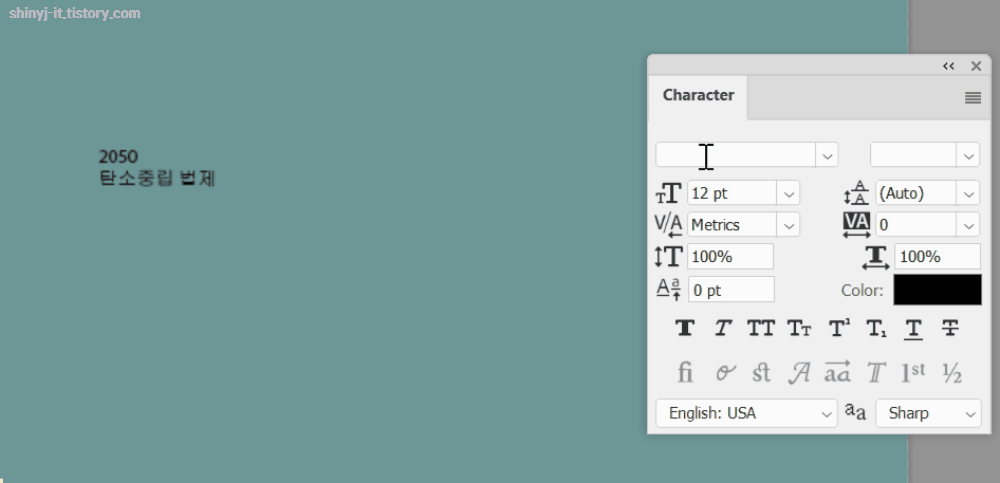Click the (Auto) leading field
The height and width of the screenshot is (483, 1000).
[x=916, y=193]
